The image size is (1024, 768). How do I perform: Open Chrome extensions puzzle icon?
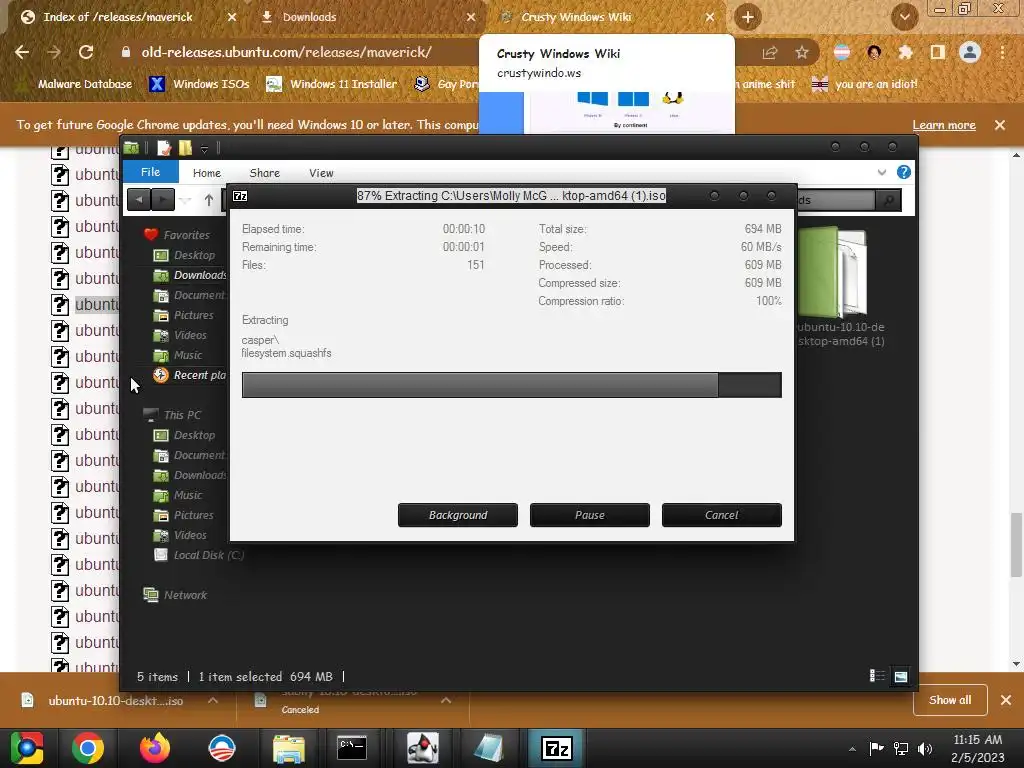[x=905, y=52]
